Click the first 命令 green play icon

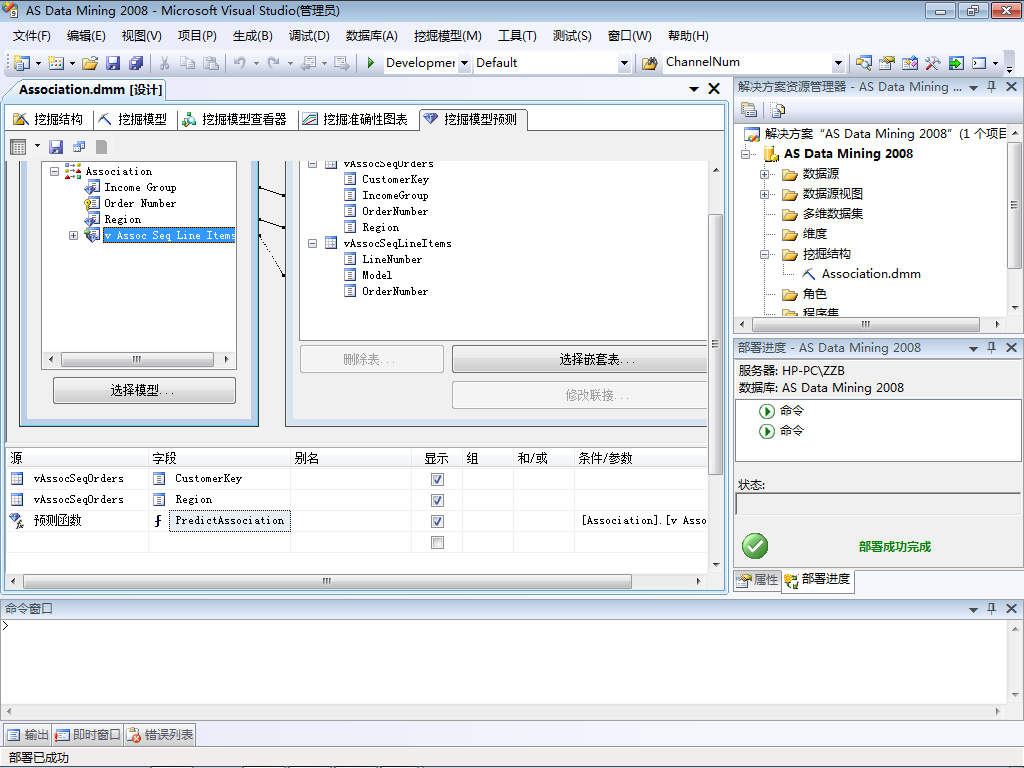tap(767, 411)
